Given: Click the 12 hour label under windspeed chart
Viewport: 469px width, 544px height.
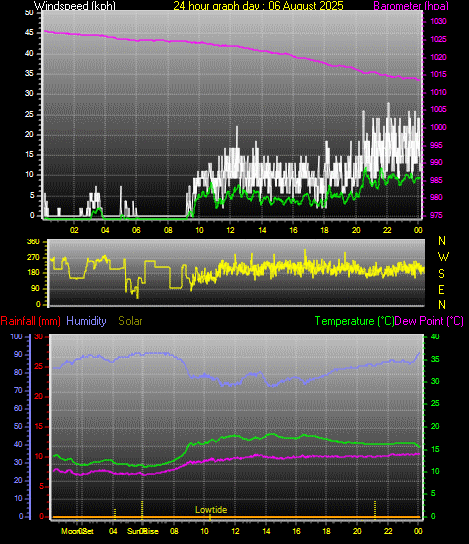Looking at the screenshot, I should coord(231,230).
